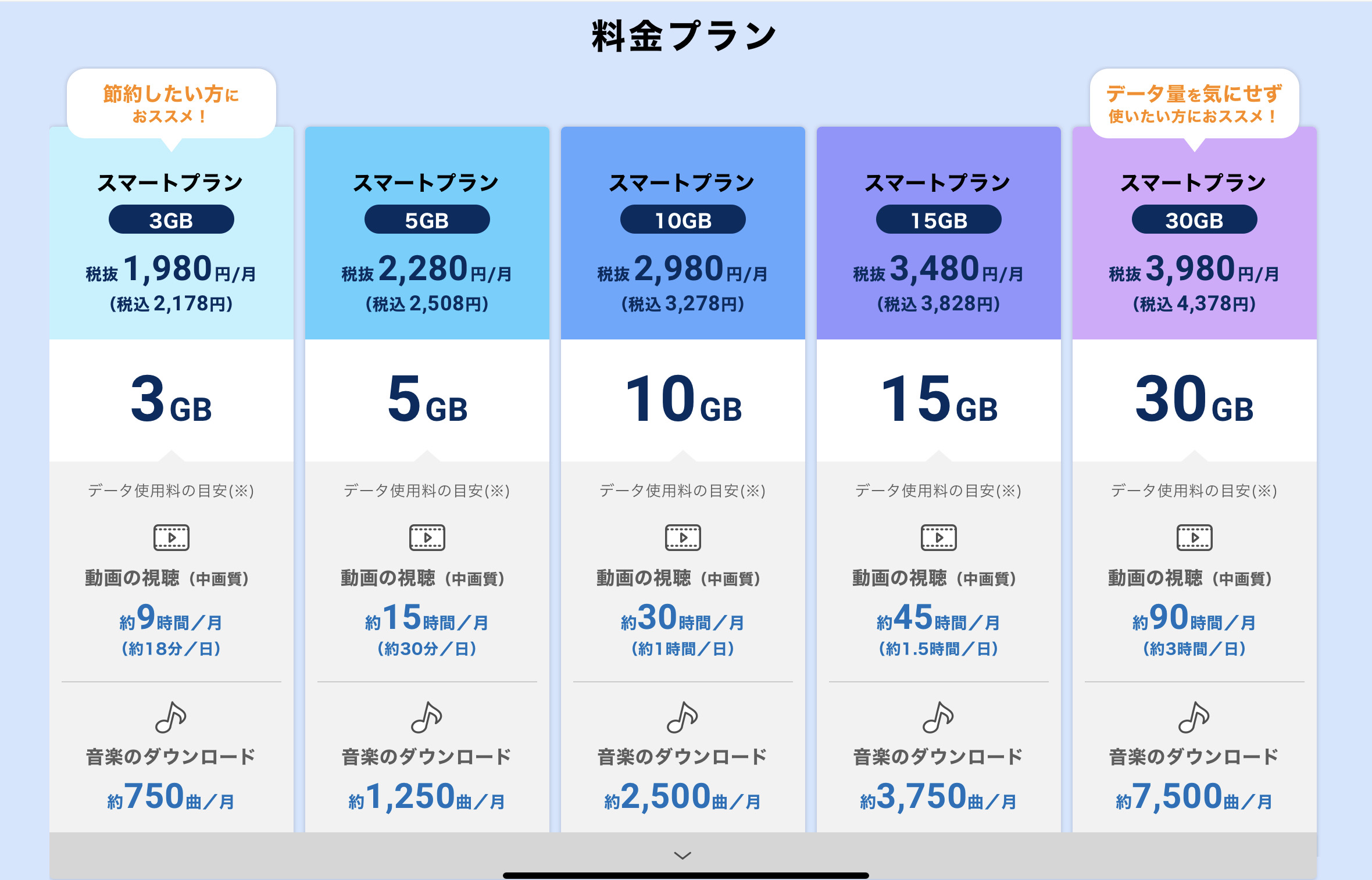The height and width of the screenshot is (880, 1372).
Task: Pick the 30GB dark pill label
Action: coord(1195,220)
